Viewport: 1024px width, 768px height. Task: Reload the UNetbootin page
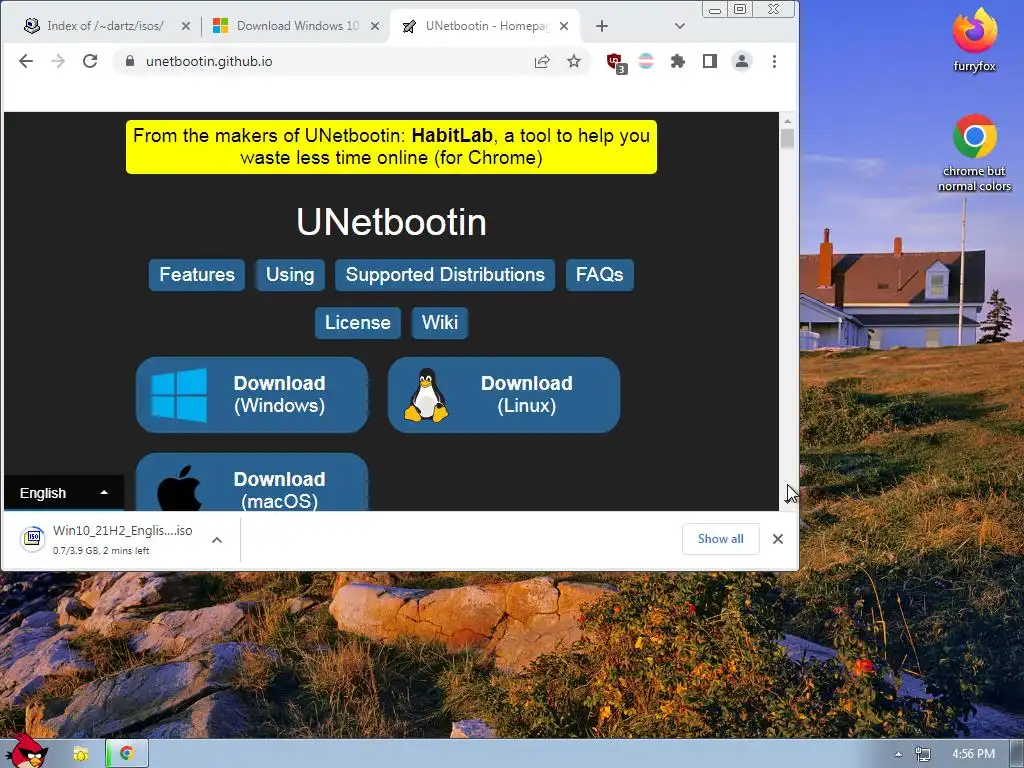click(90, 61)
